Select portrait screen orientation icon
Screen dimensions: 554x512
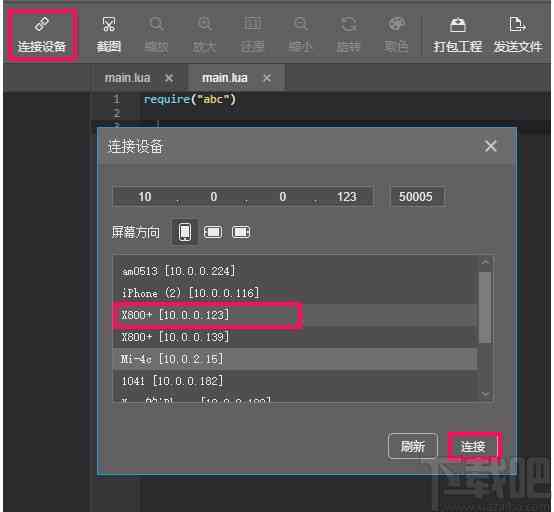(x=185, y=232)
